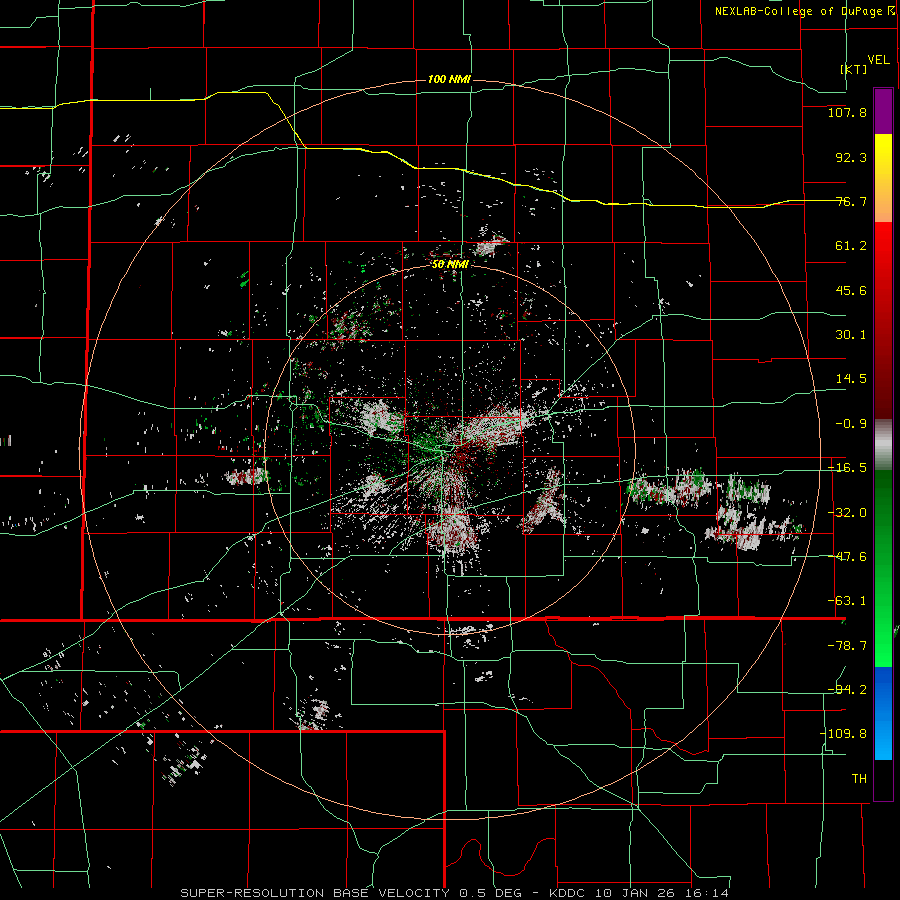Pick the green segment of the velocity scale
The height and width of the screenshot is (900, 900).
[x=883, y=568]
